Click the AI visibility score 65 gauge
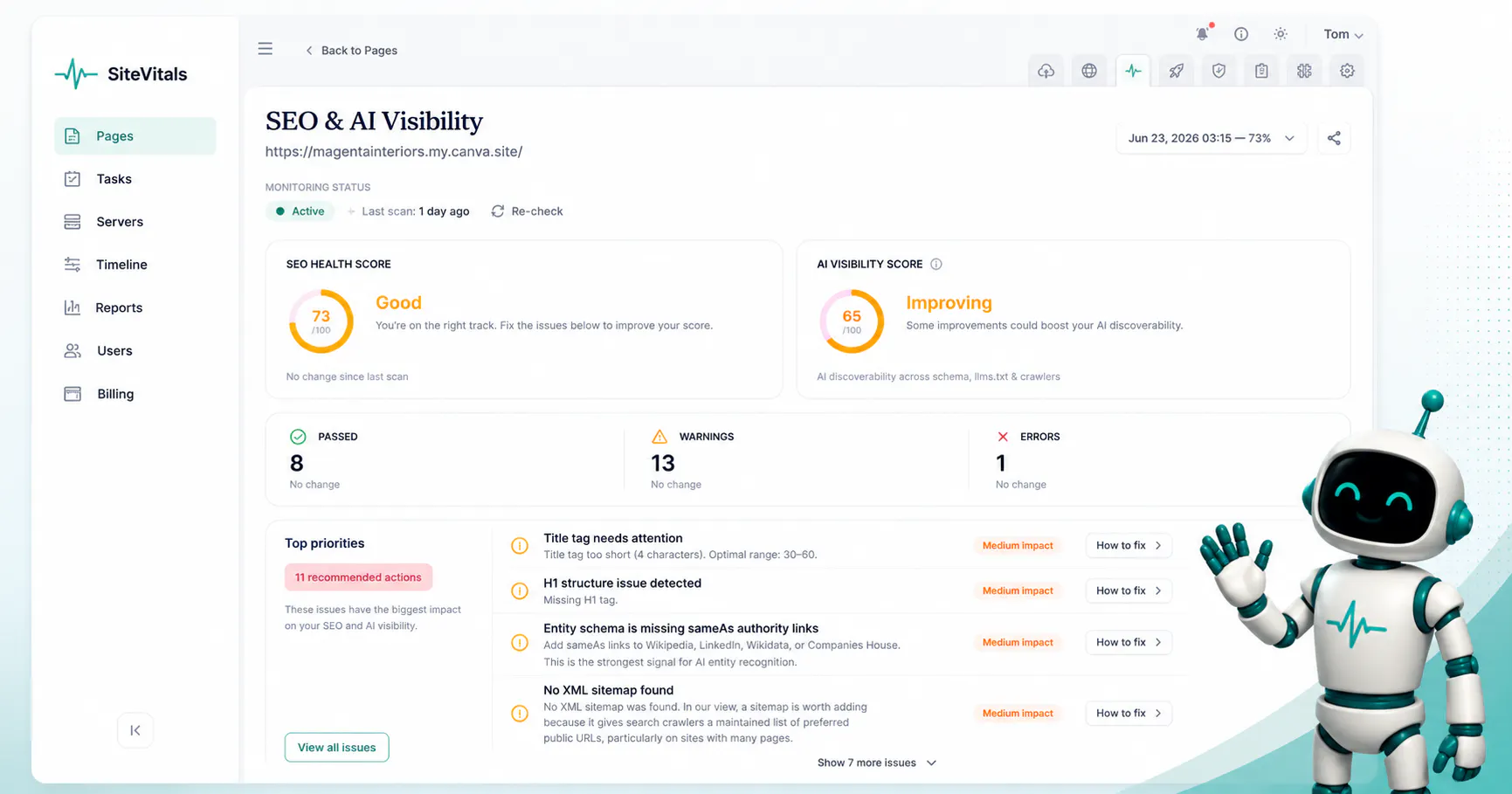 [852, 321]
